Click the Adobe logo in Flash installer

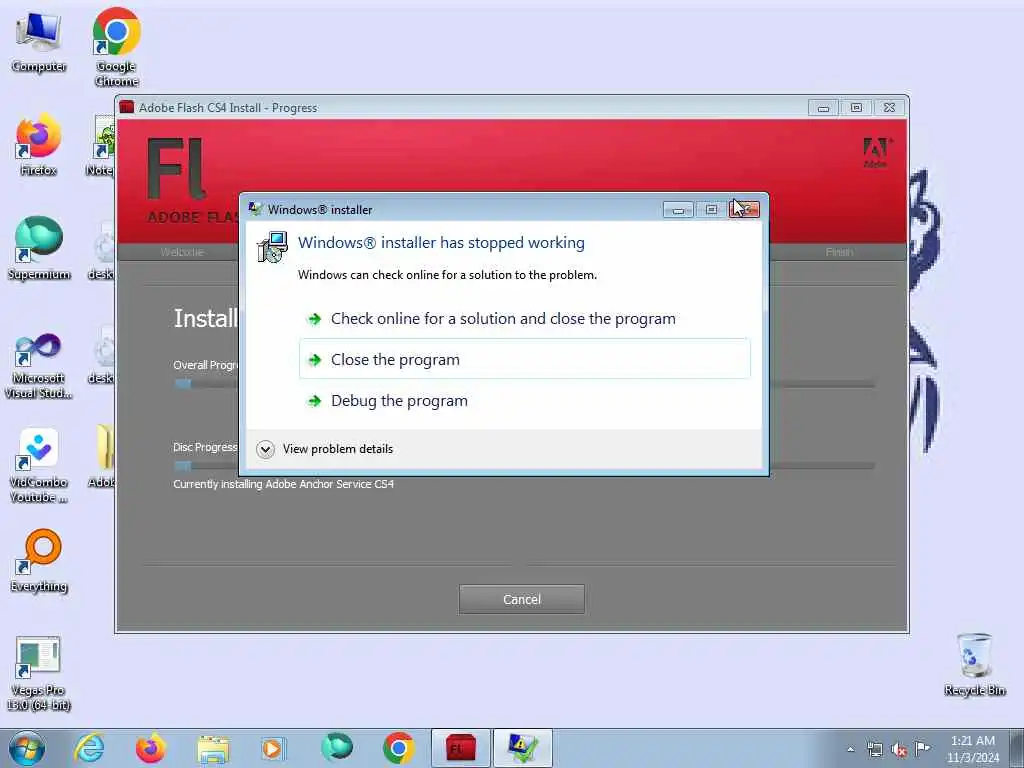click(x=876, y=152)
